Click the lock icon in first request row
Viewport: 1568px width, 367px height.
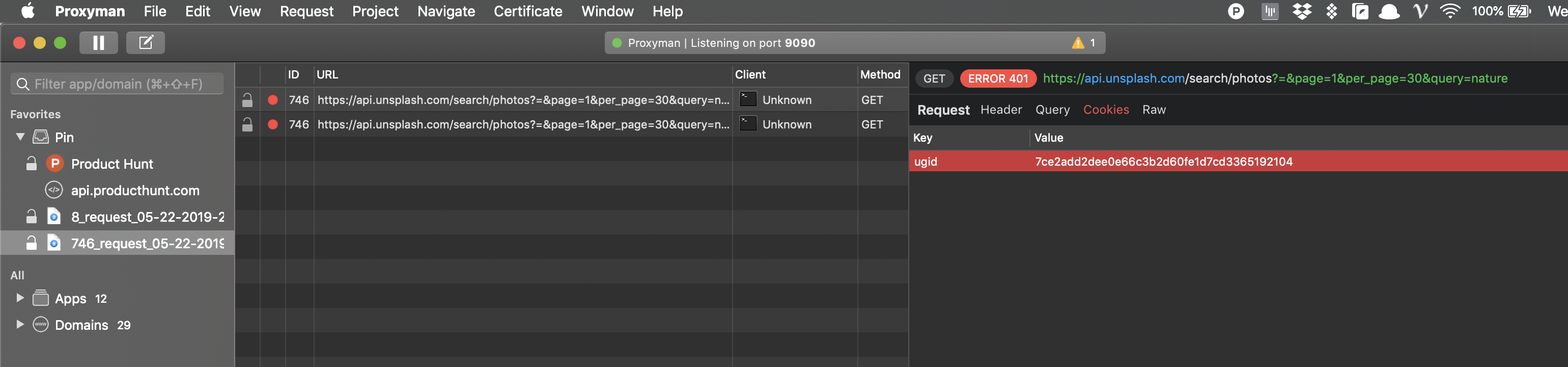click(x=247, y=100)
